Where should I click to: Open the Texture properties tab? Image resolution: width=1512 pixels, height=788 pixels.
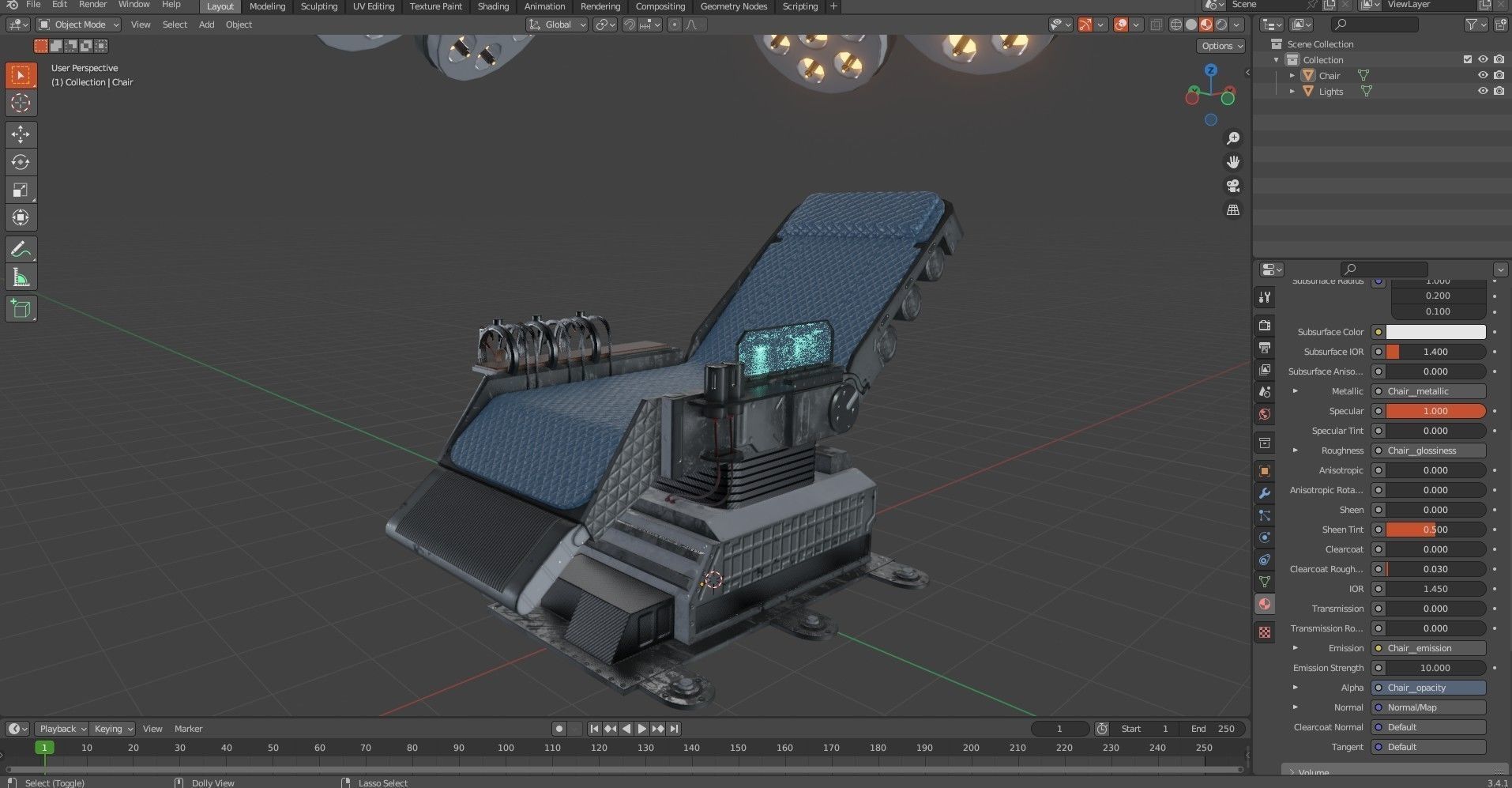1265,632
